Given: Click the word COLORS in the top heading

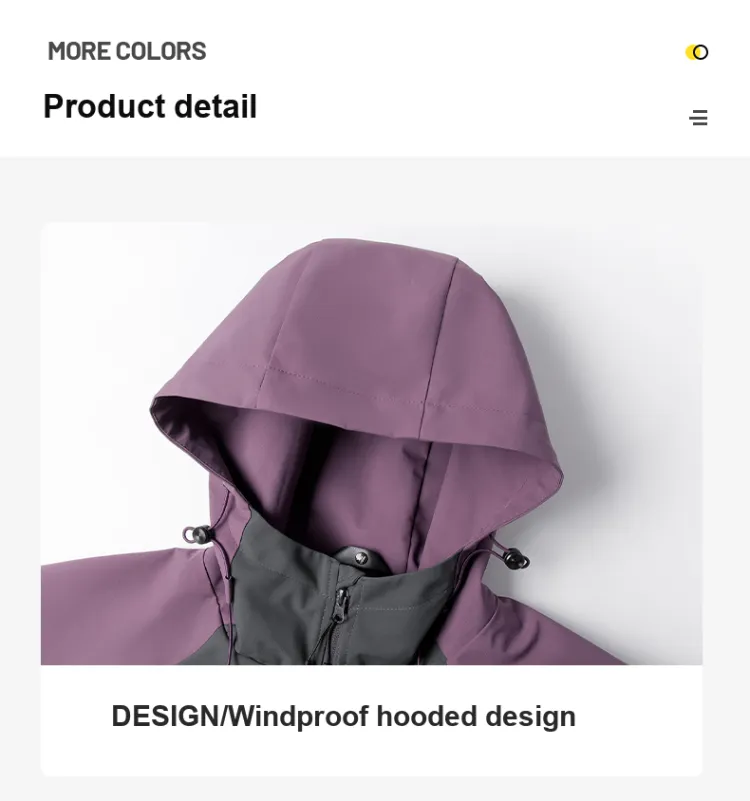Looking at the screenshot, I should [161, 52].
